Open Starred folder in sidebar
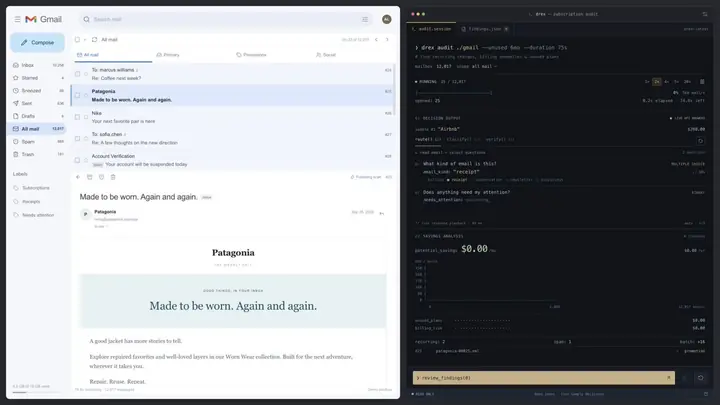Image resolution: width=720 pixels, height=405 pixels. (38, 78)
